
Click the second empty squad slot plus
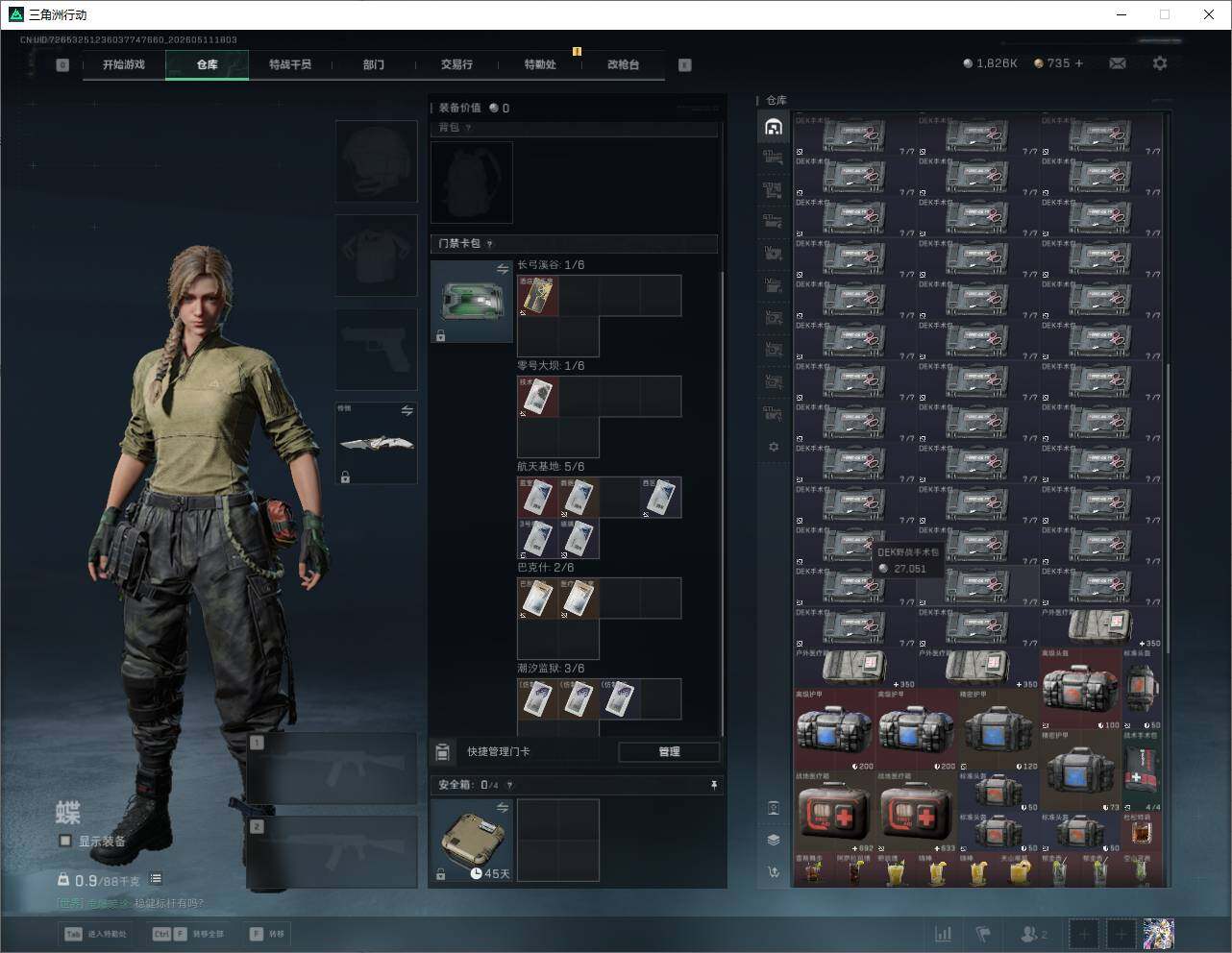click(1121, 933)
